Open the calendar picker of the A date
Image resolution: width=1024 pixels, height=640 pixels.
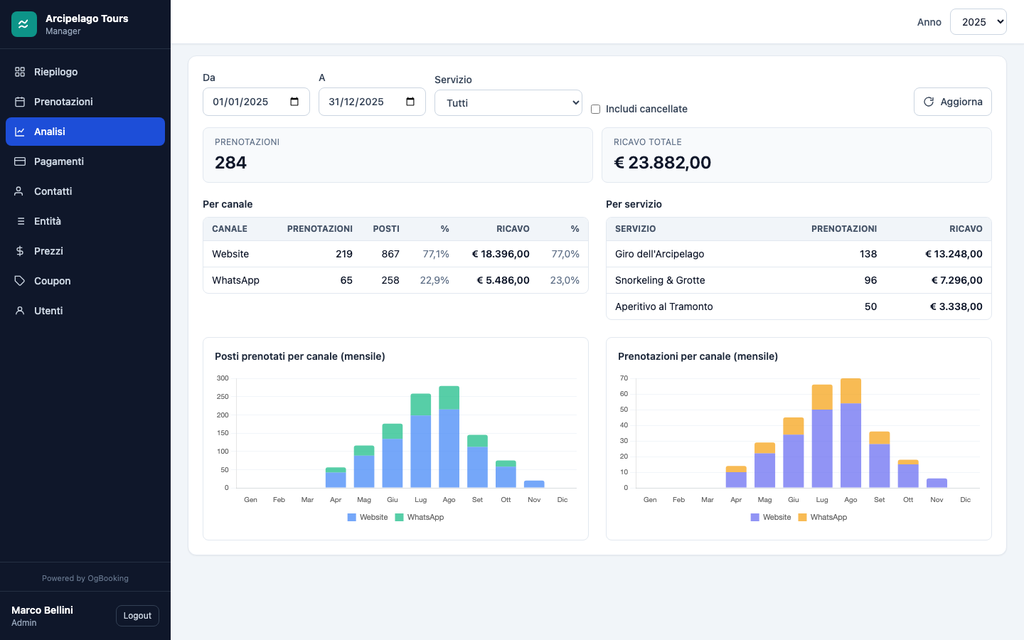click(x=410, y=102)
